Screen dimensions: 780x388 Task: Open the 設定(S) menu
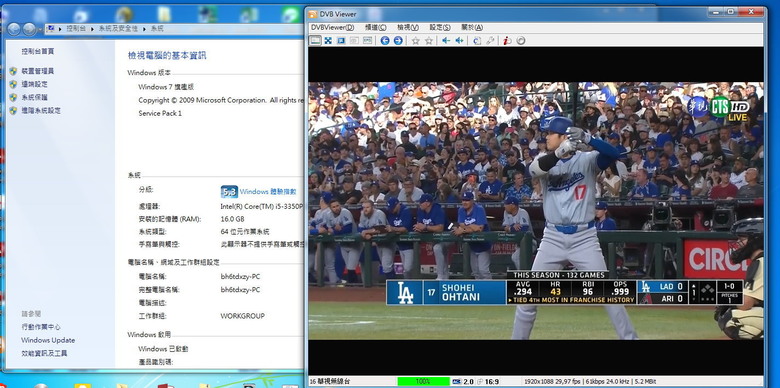click(440, 27)
